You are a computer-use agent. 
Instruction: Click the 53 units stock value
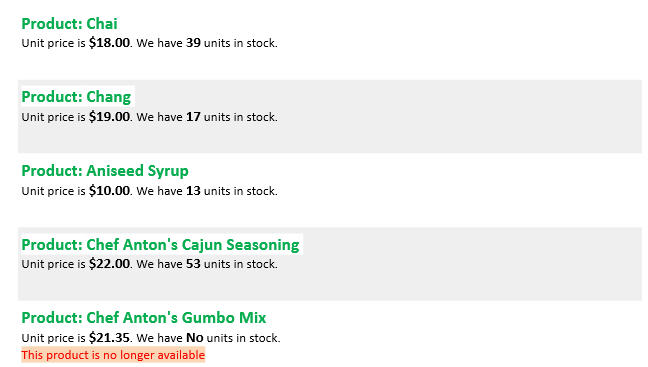click(193, 264)
